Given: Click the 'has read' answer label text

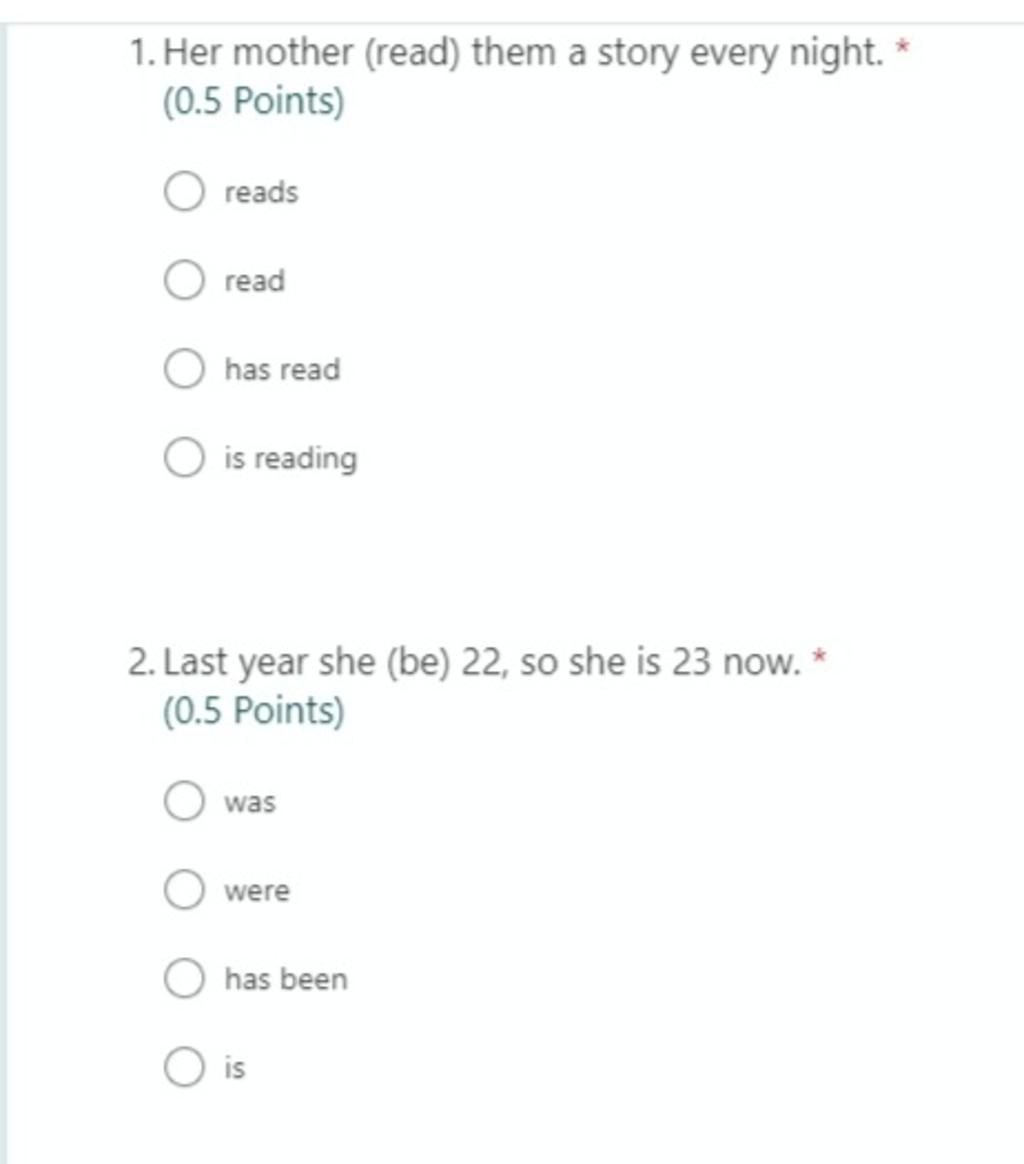Looking at the screenshot, I should (x=283, y=369).
